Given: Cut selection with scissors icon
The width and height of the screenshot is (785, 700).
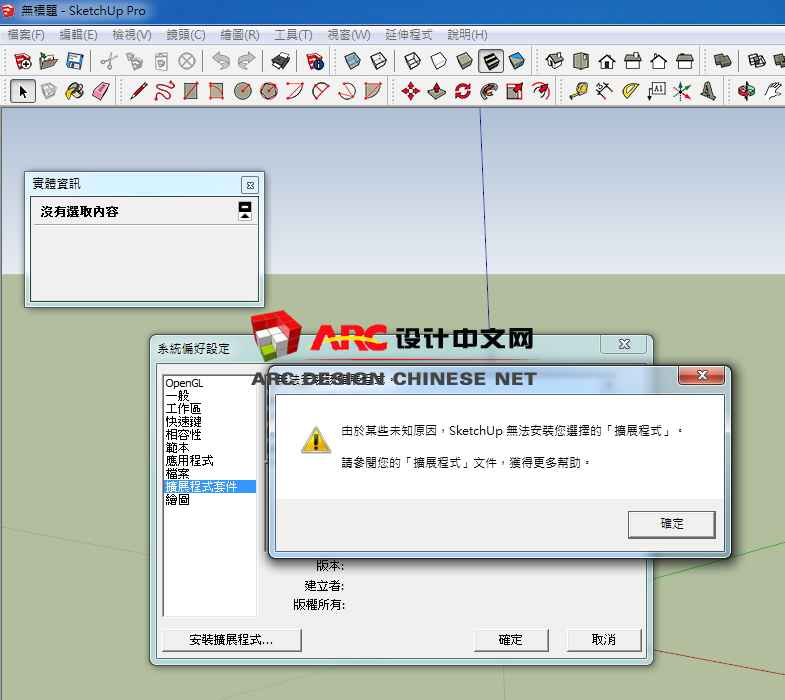Looking at the screenshot, I should click(x=108, y=61).
